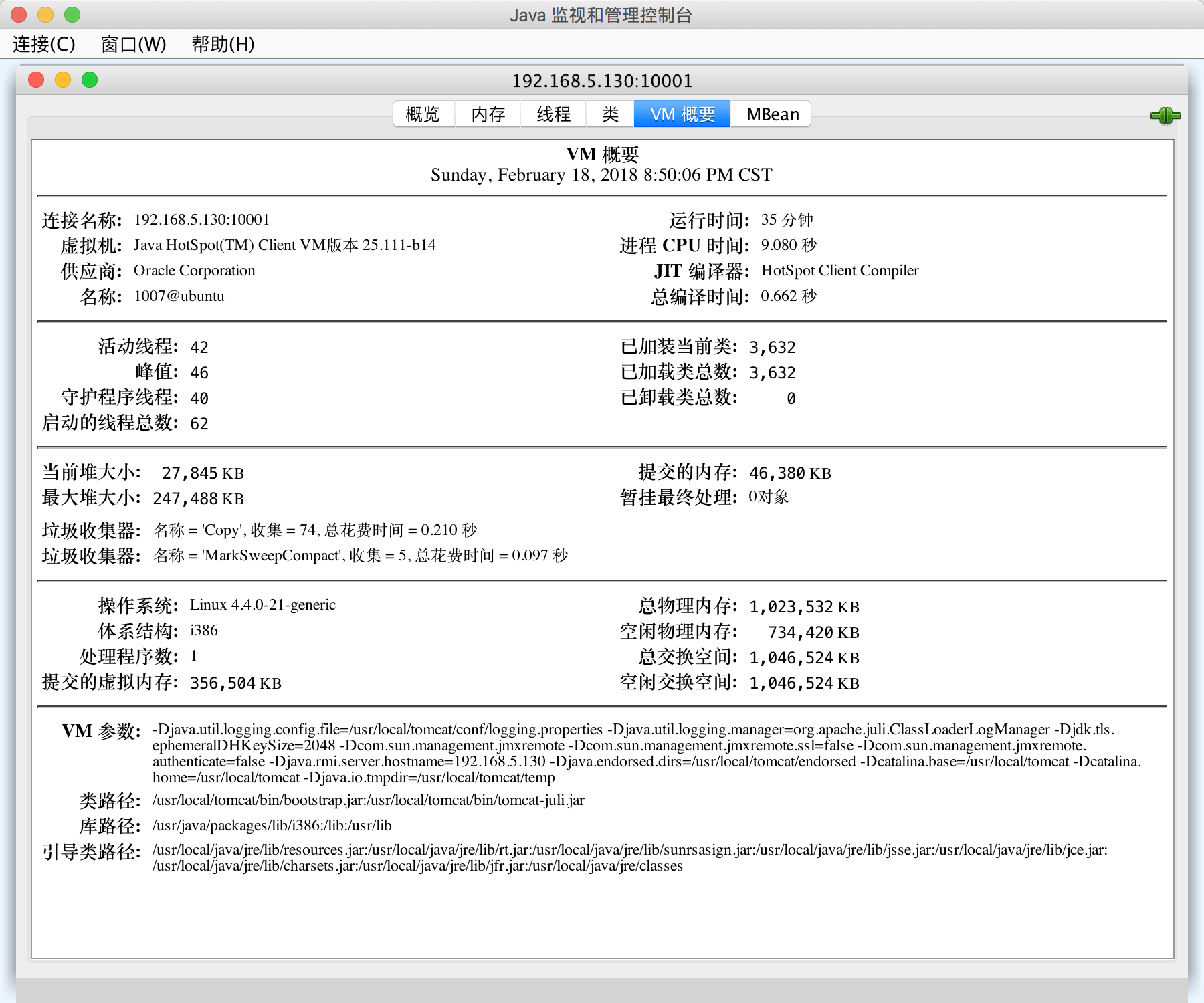Open the MBean tab
Image resolution: width=1204 pixels, height=1003 pixels.
(x=773, y=114)
